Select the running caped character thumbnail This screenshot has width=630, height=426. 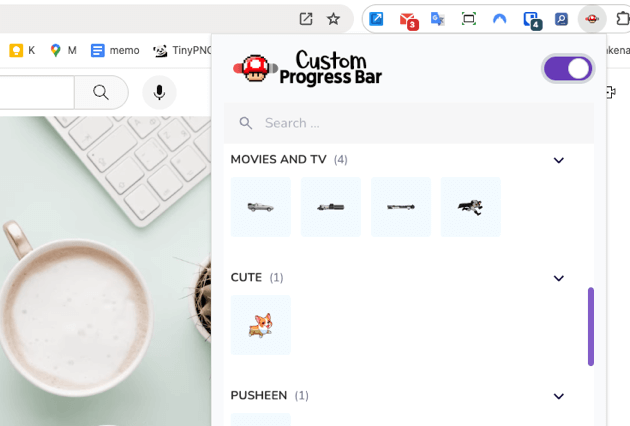[470, 207]
